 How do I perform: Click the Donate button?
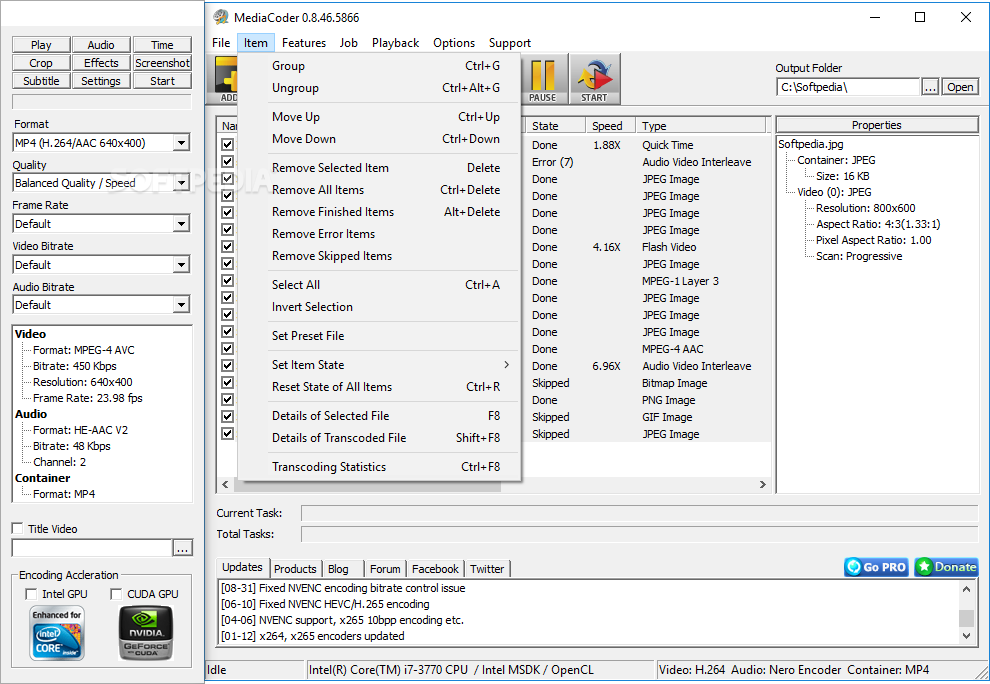[946, 567]
